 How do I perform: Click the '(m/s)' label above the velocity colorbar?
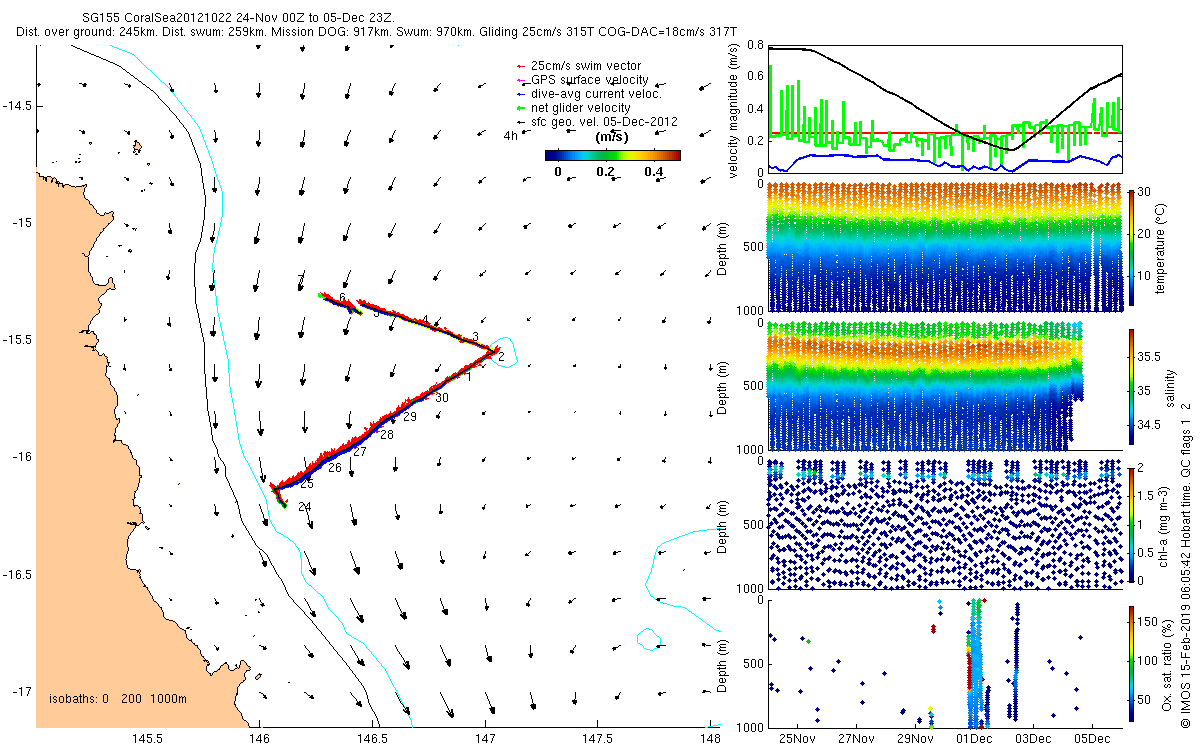coord(612,136)
